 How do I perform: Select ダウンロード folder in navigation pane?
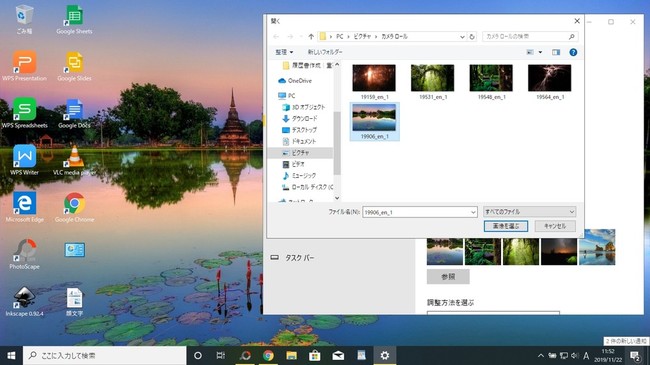click(x=300, y=119)
